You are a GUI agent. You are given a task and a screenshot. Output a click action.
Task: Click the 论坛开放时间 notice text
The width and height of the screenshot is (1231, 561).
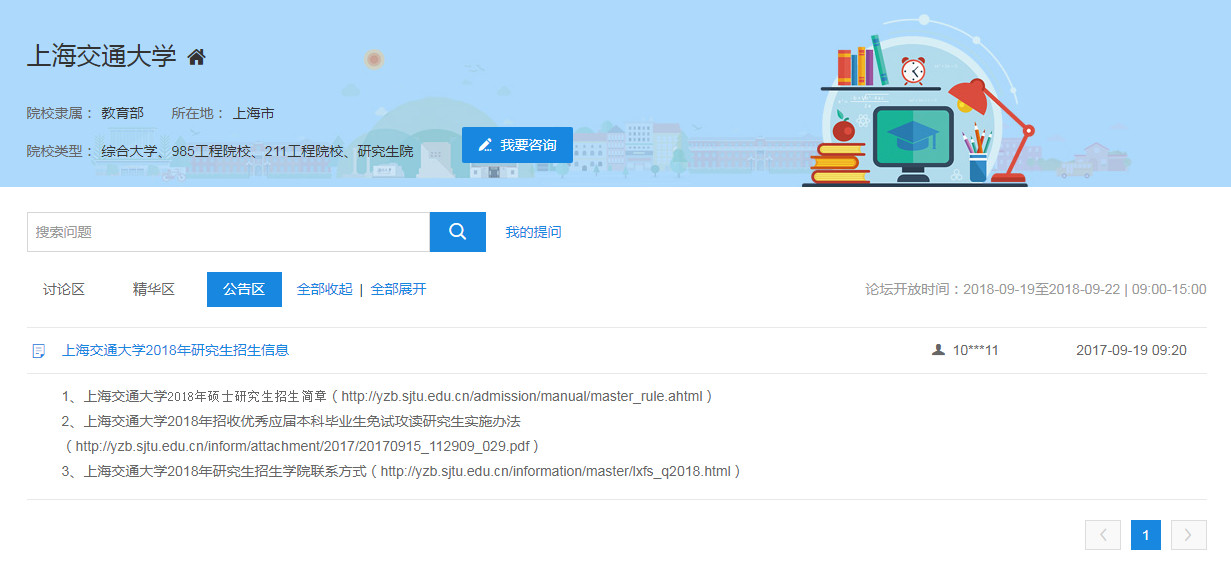1036,290
